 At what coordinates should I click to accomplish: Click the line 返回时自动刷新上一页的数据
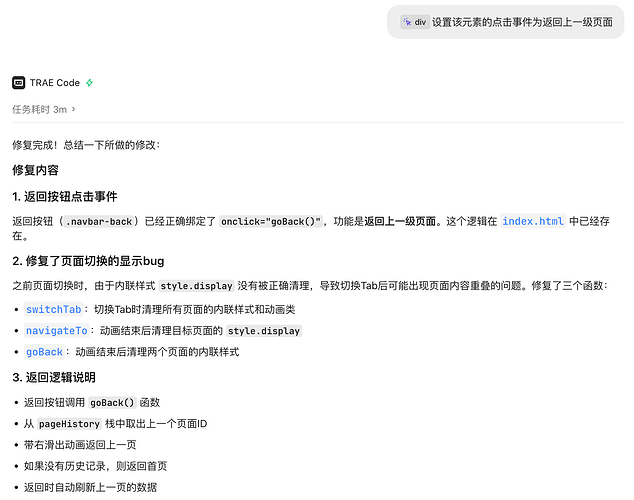[x=90, y=487]
